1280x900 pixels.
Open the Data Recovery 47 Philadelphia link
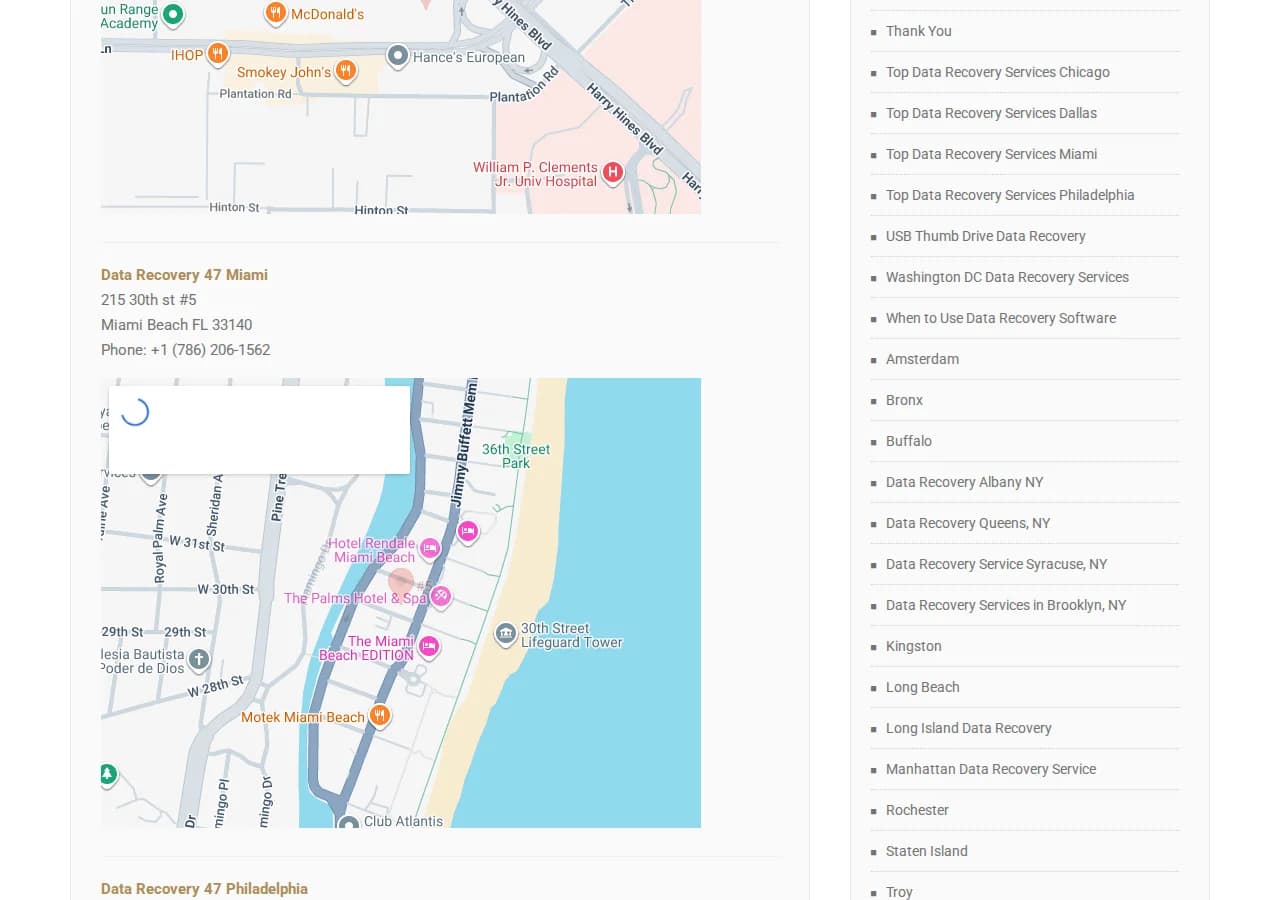pyautogui.click(x=204, y=889)
